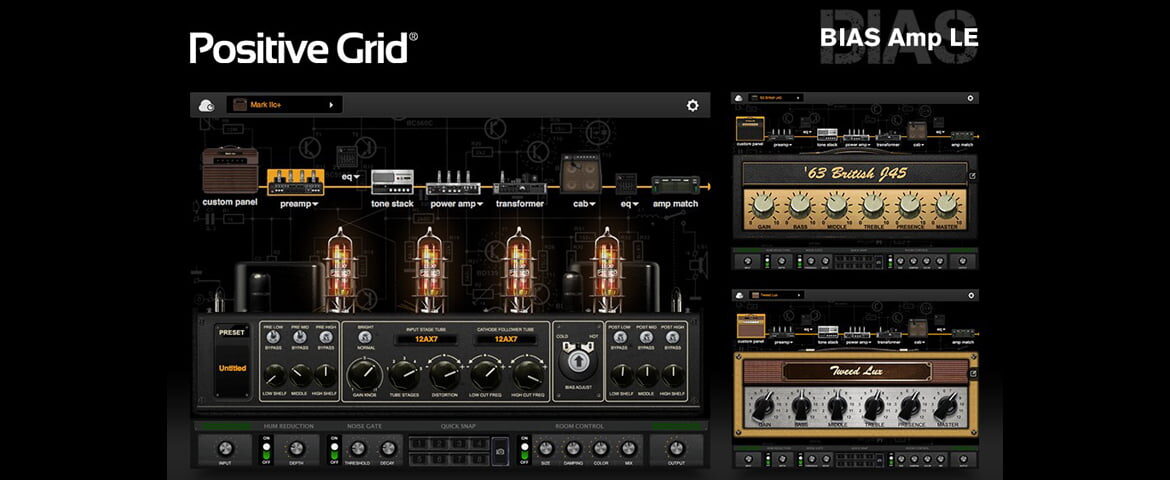Click the edit icon beside Tweed Lux panel

[x=972, y=374]
